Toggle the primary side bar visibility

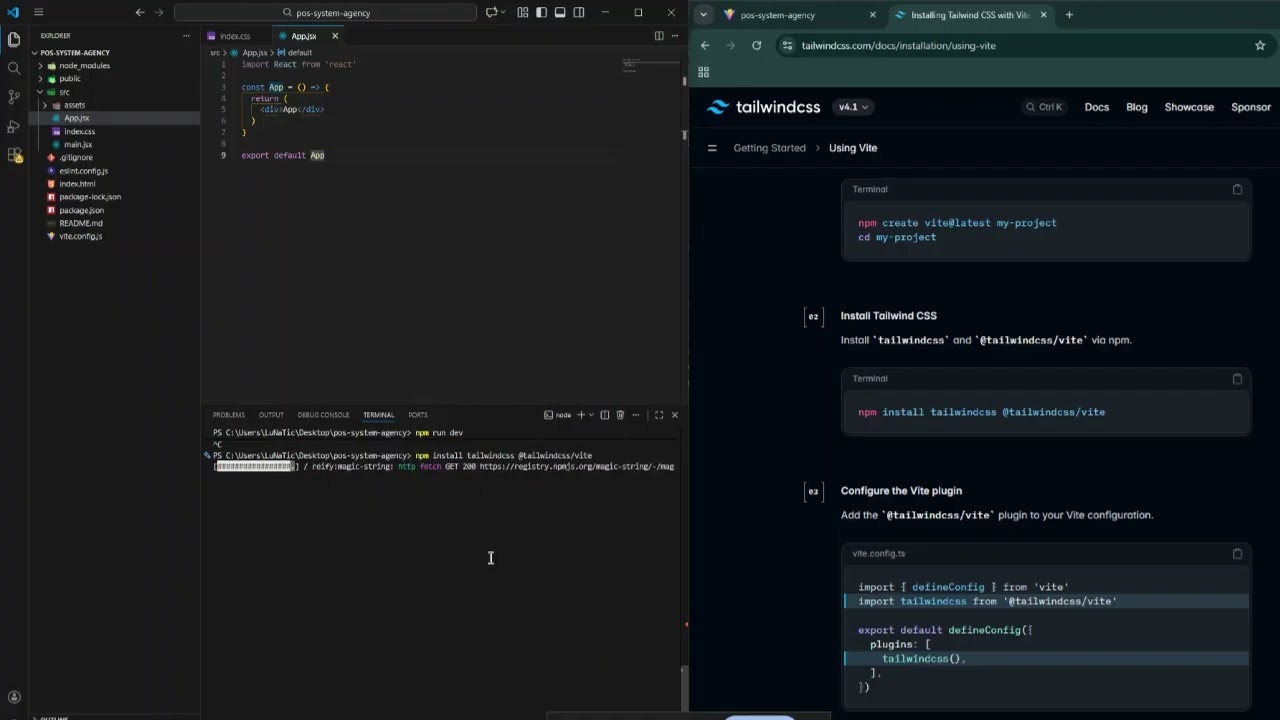click(541, 12)
